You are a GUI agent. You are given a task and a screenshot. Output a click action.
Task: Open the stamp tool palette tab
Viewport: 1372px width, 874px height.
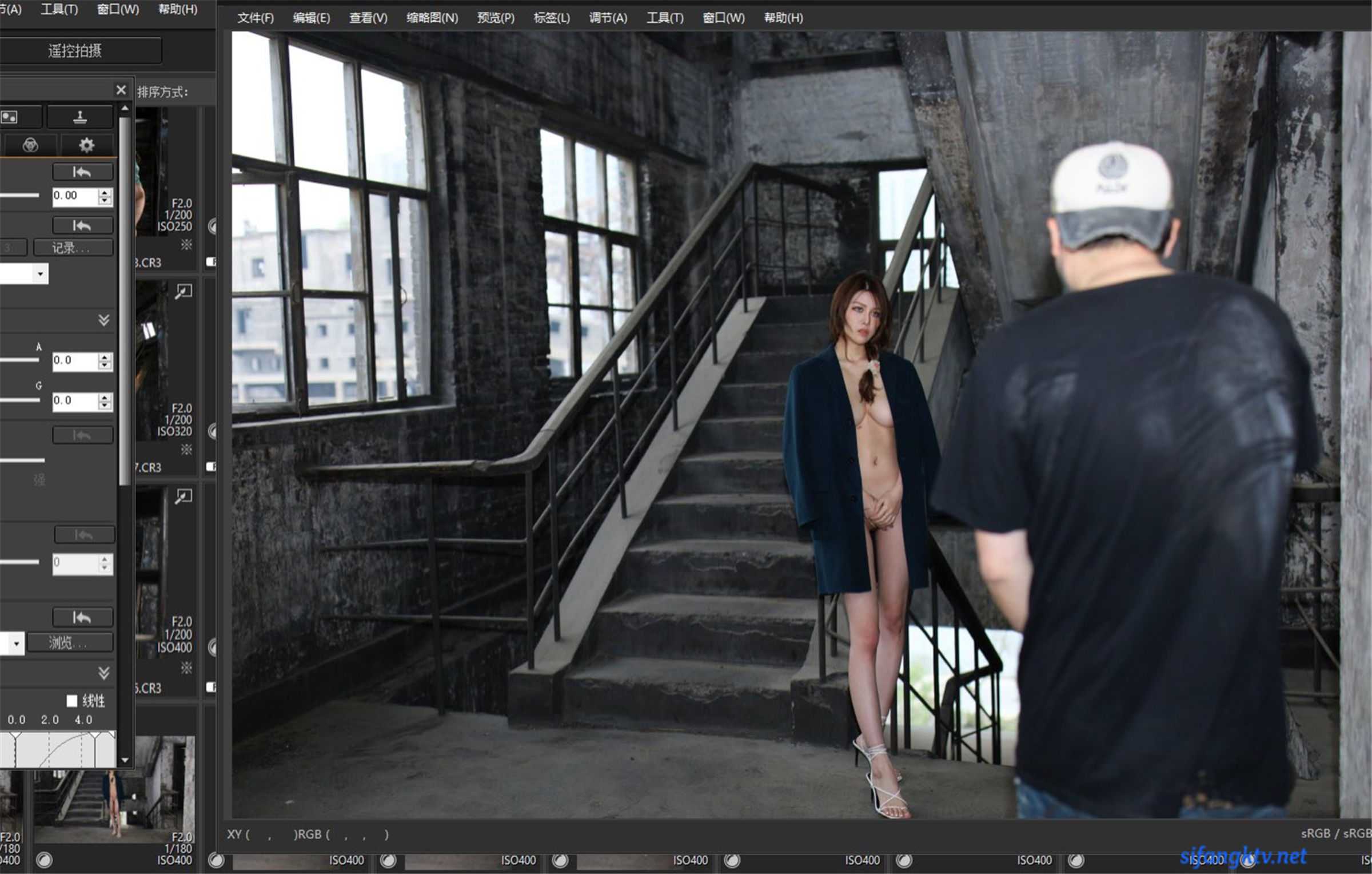point(80,117)
